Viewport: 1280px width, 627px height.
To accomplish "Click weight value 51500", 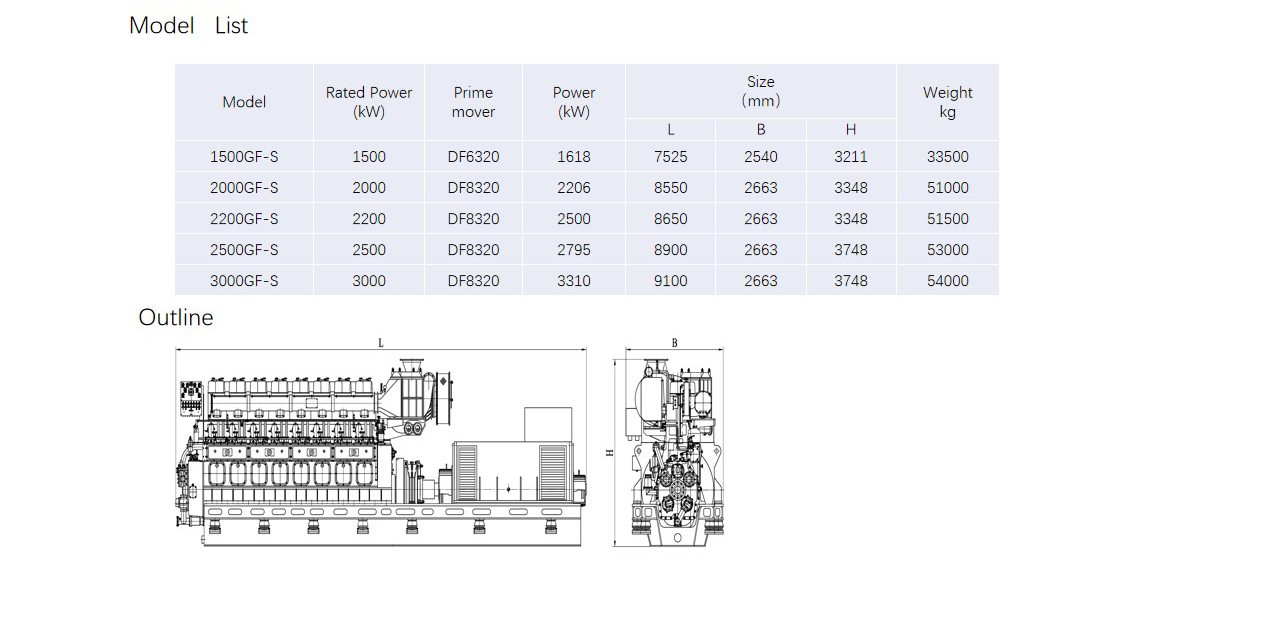I will pyautogui.click(x=948, y=218).
